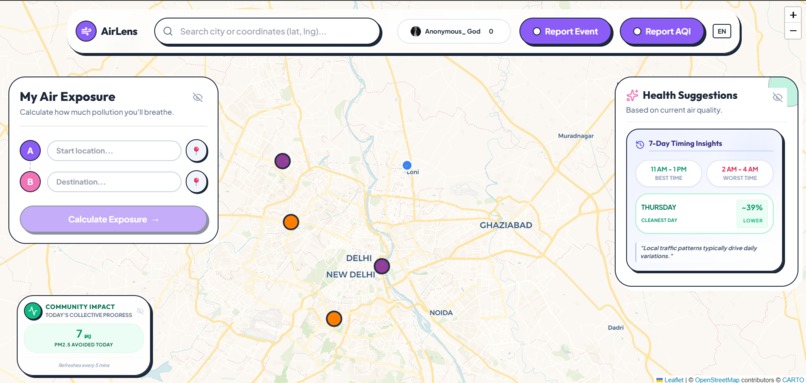Click the magnifier icon in the search bar
This screenshot has width=806, height=383.
coord(168,31)
